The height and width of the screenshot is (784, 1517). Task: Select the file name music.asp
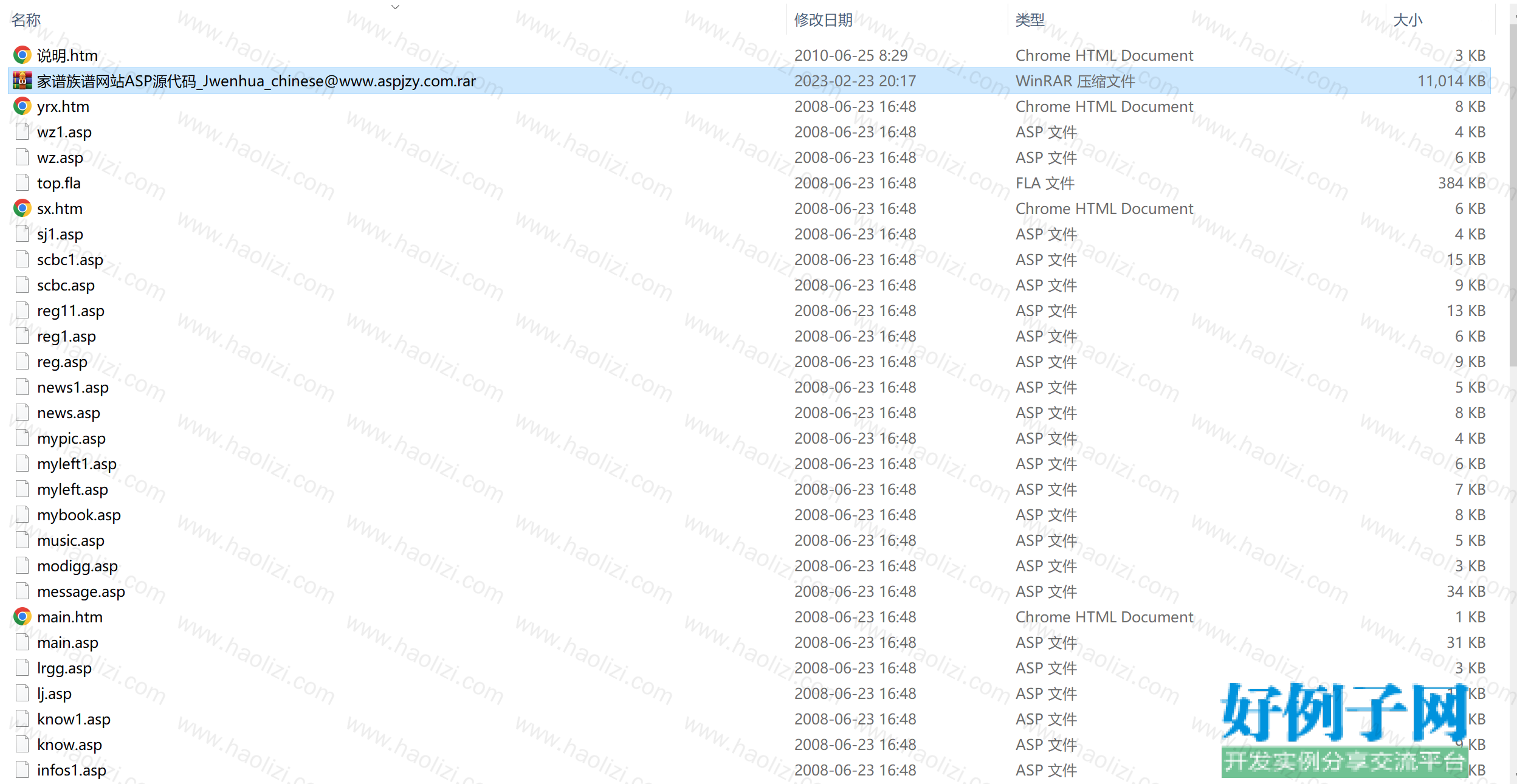click(x=71, y=540)
